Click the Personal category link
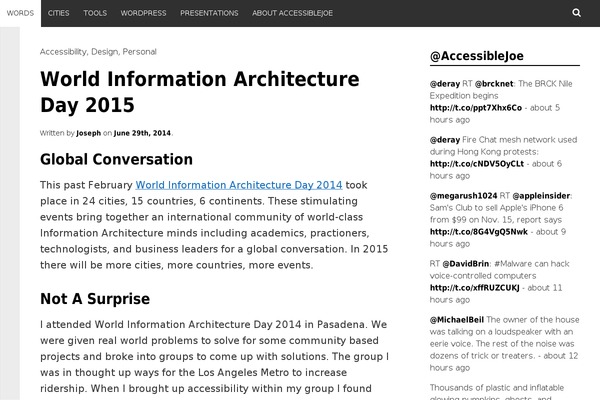Viewport: 600px width, 400px height. point(140,52)
